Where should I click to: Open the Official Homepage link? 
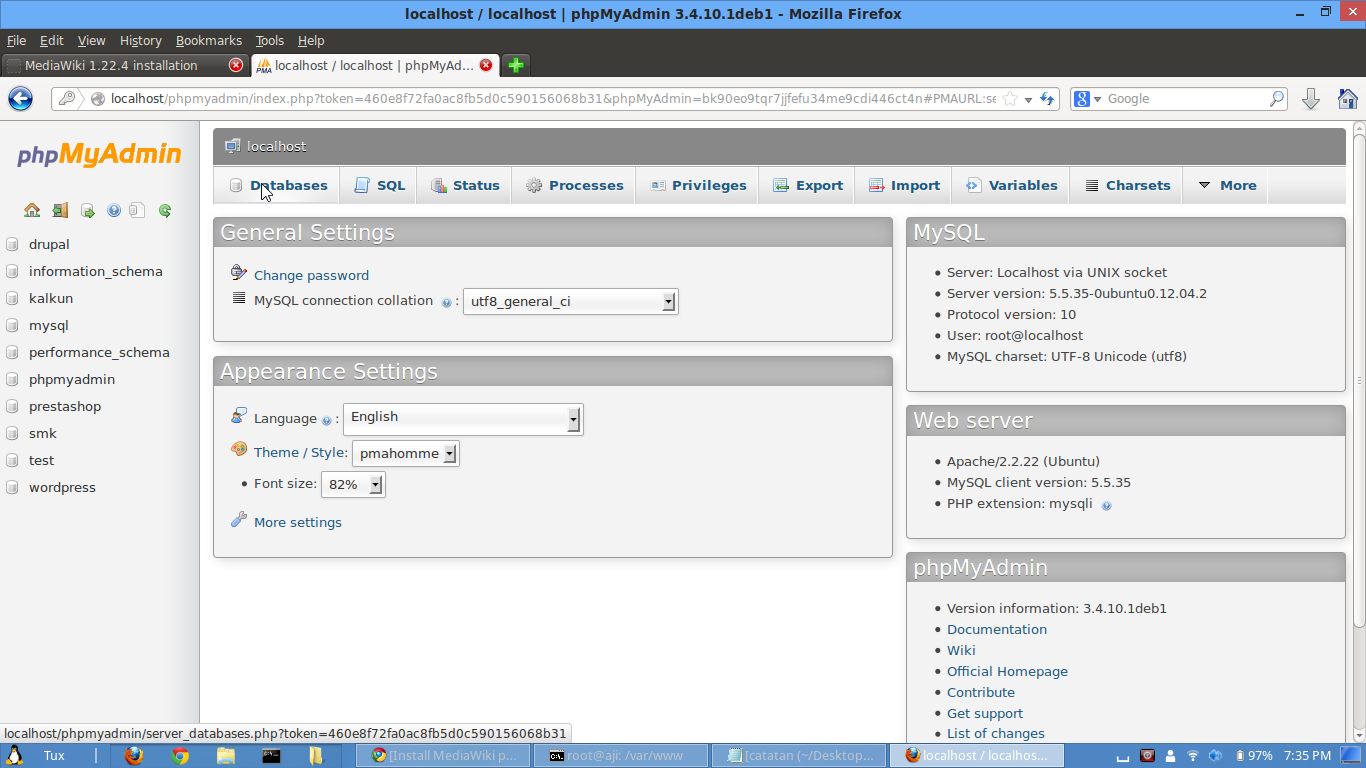[x=1007, y=671]
